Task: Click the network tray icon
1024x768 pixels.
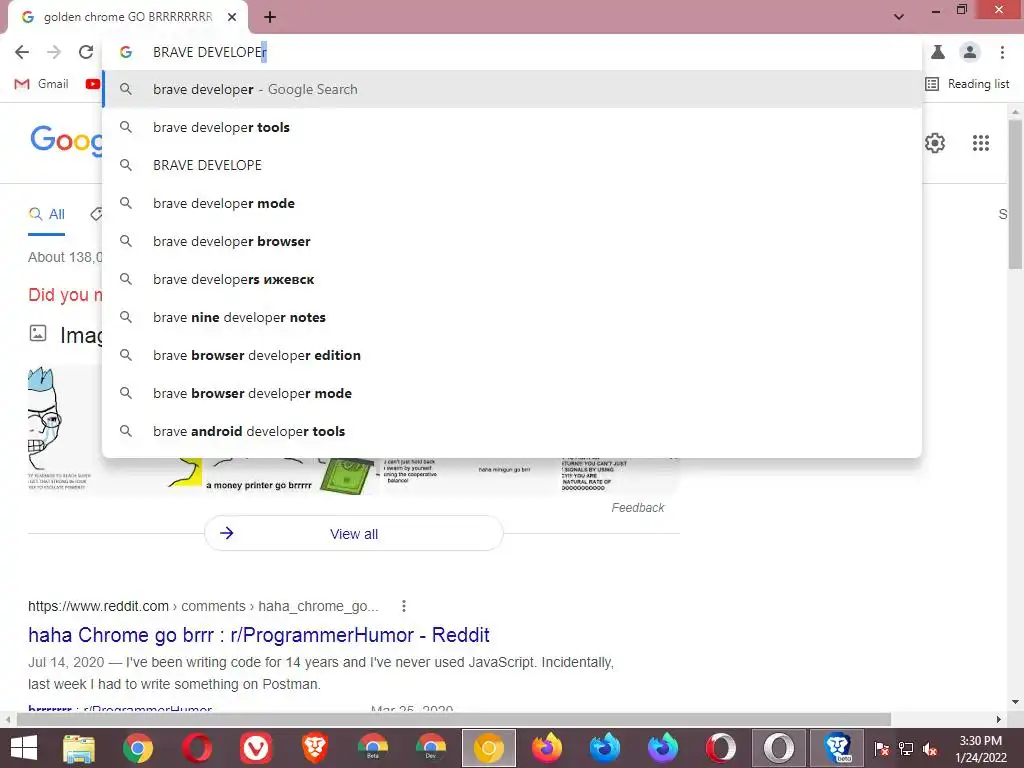Action: [906, 749]
